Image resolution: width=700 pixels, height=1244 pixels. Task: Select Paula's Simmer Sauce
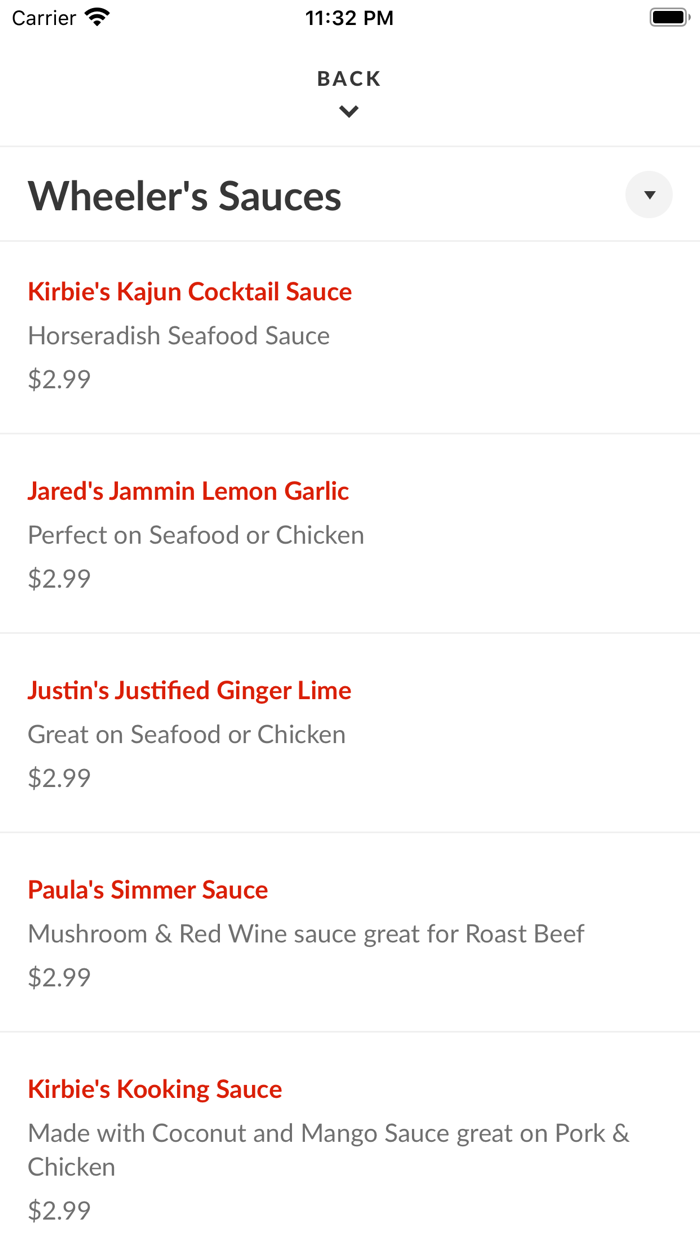(x=148, y=890)
